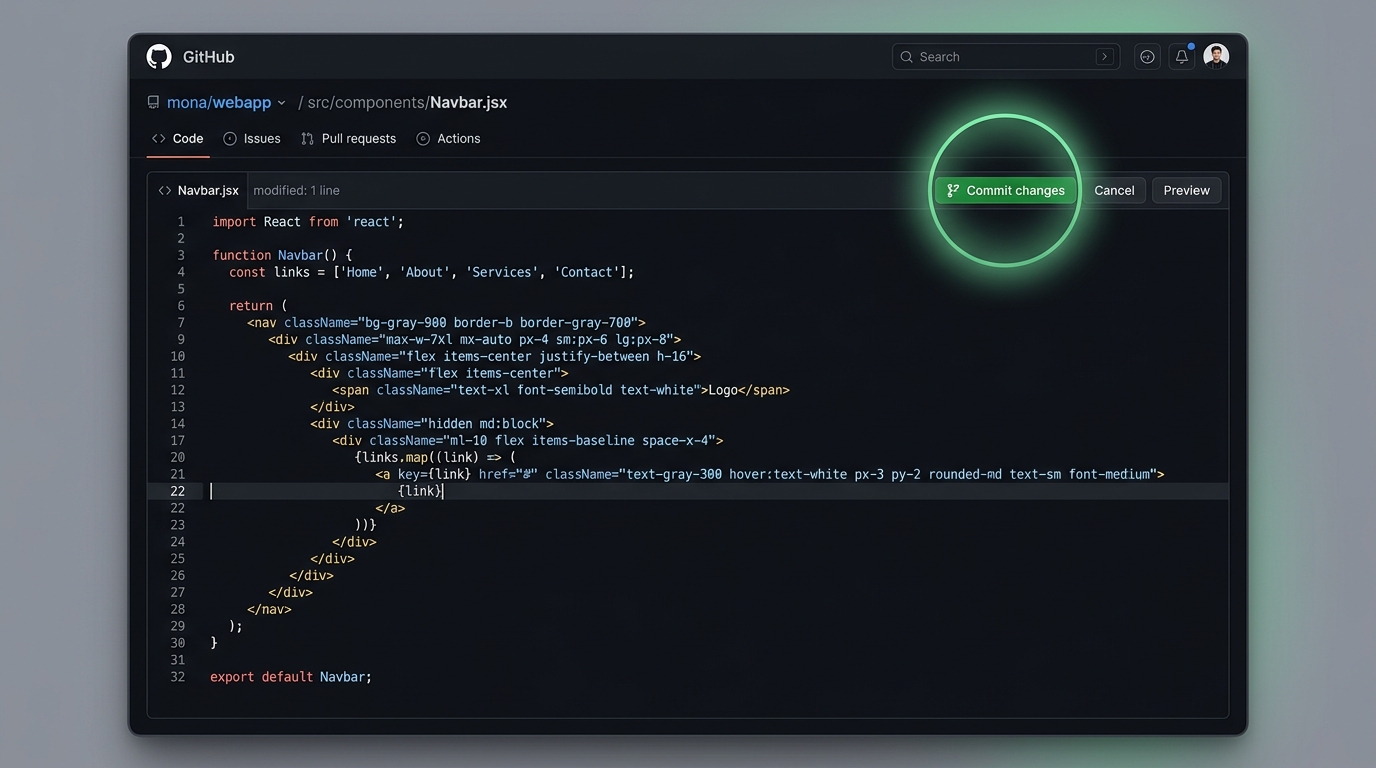Click the GitHub octocat logo
This screenshot has height=768, width=1376.
[159, 57]
